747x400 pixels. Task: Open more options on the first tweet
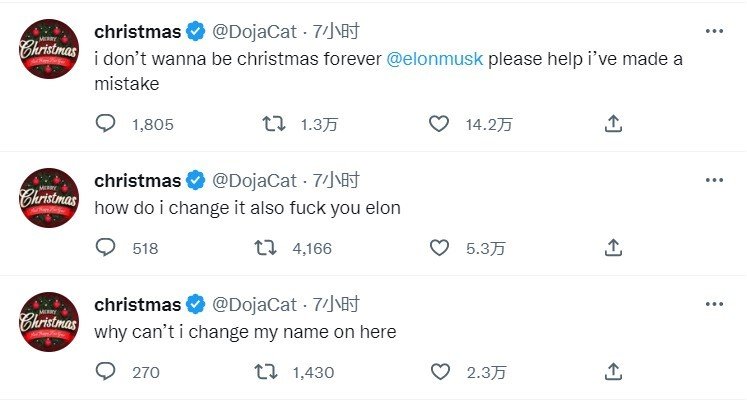point(713,31)
